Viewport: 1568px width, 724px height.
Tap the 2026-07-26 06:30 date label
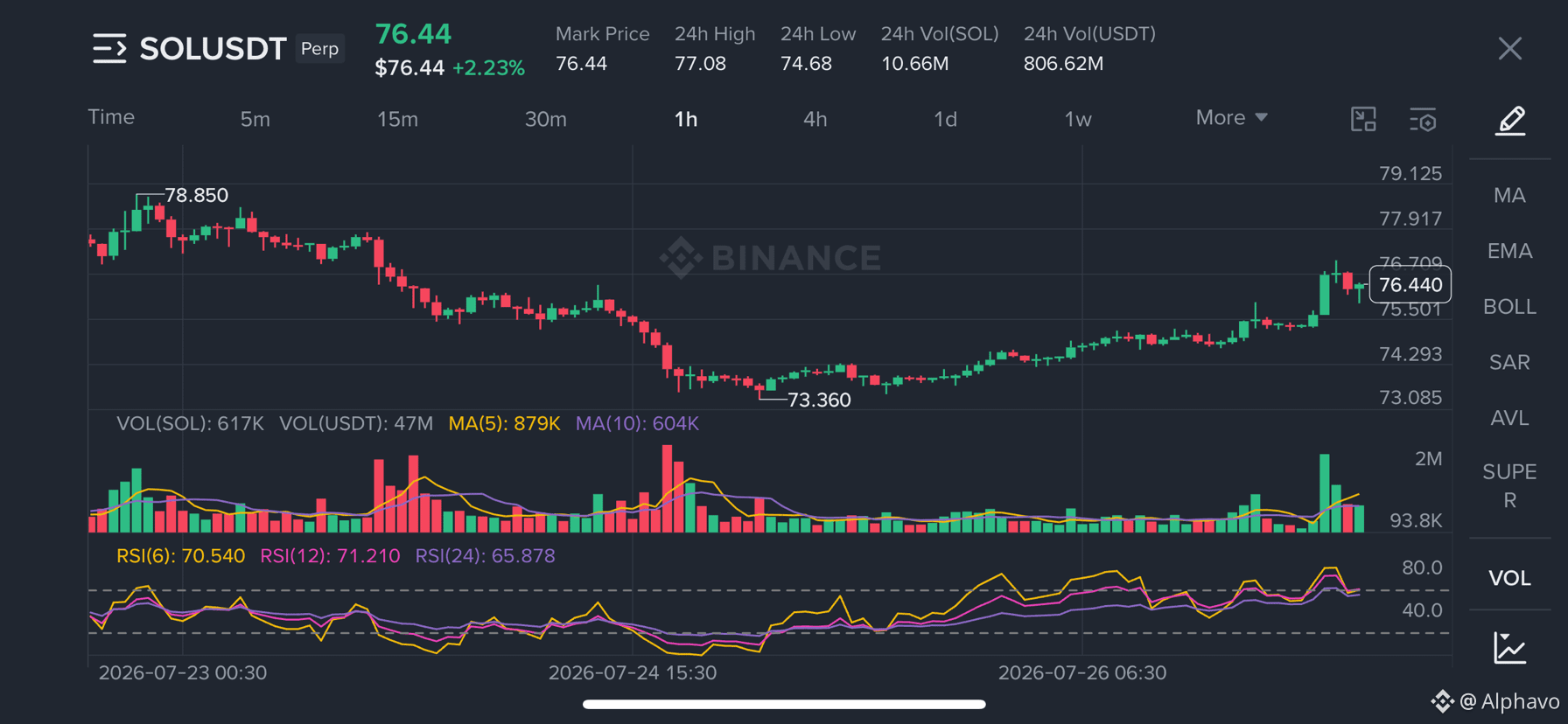pyautogui.click(x=1082, y=672)
